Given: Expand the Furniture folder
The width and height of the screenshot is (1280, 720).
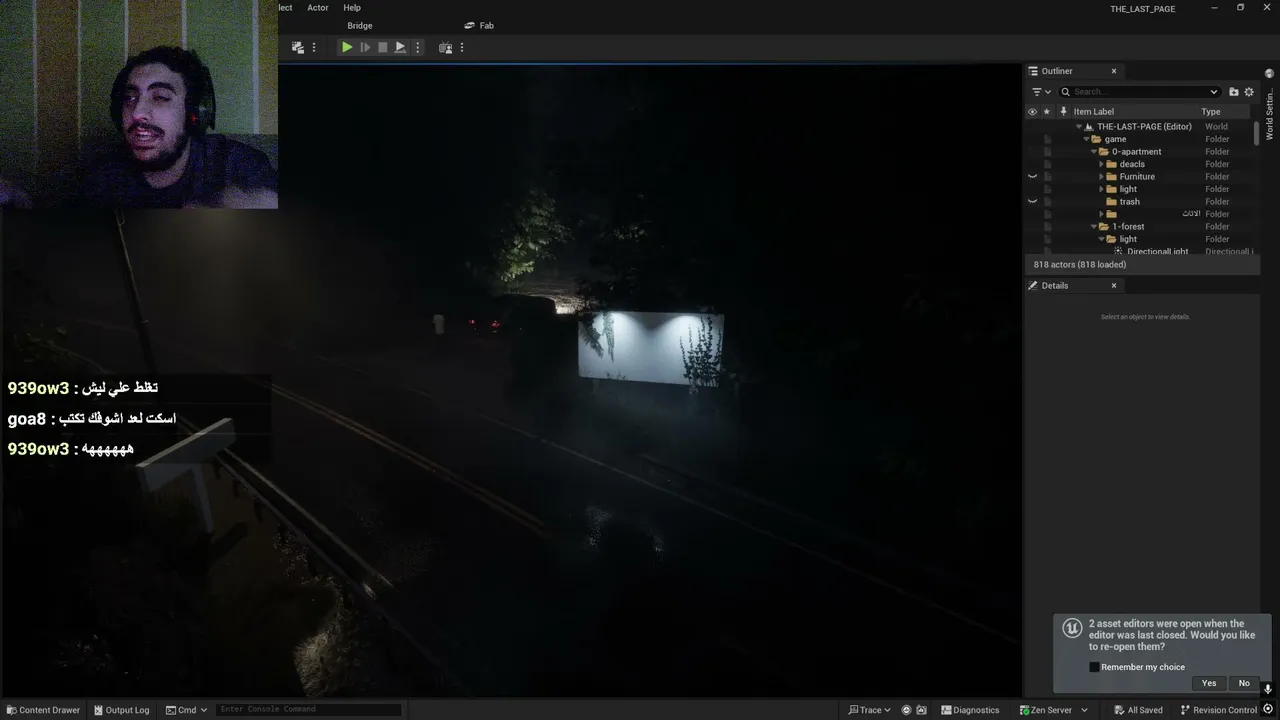Looking at the screenshot, I should click(x=1101, y=177).
